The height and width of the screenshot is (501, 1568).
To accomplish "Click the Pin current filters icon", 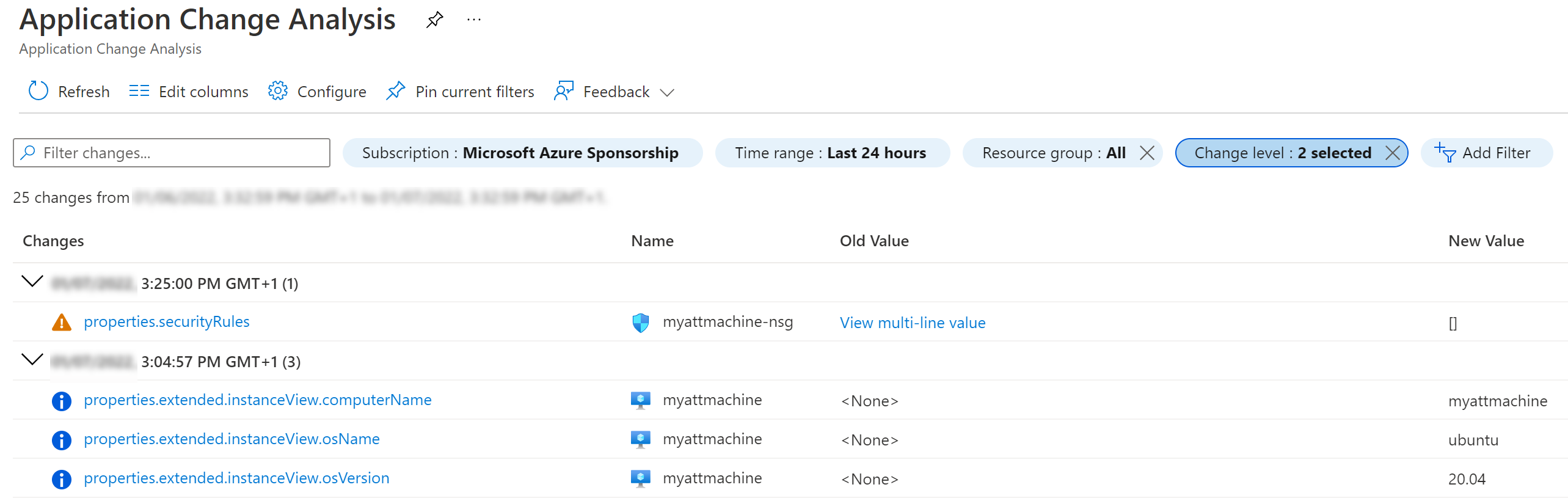I will pos(396,92).
